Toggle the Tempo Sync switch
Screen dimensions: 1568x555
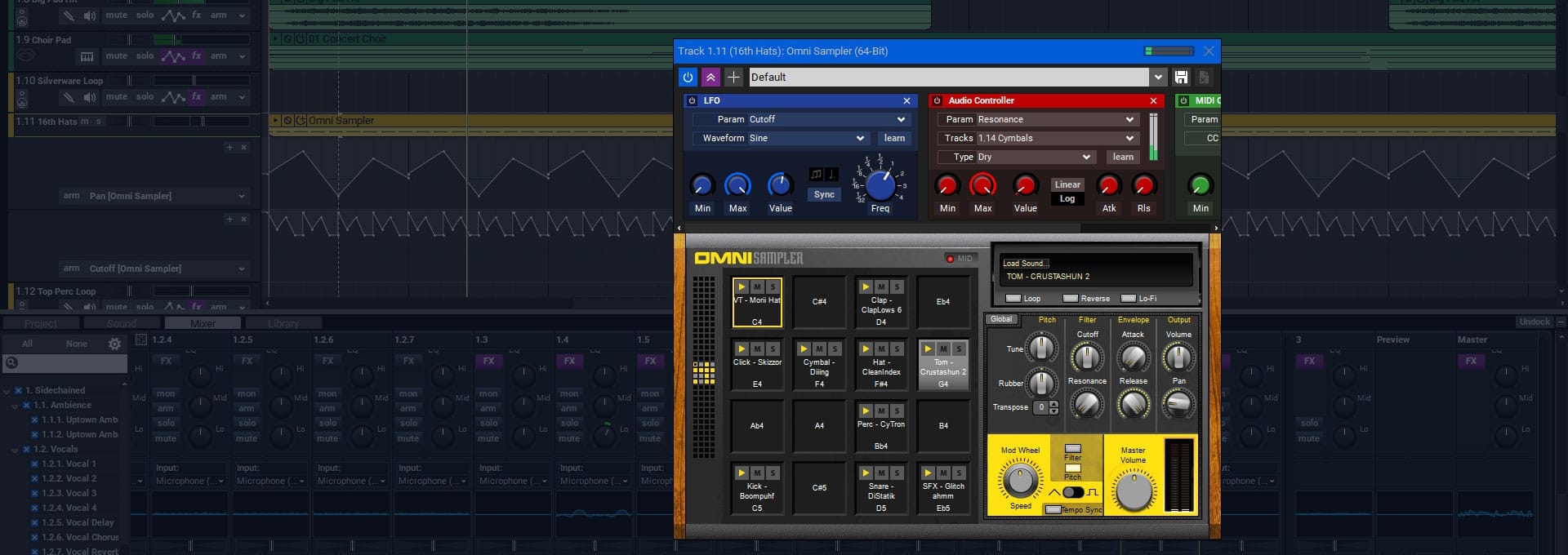click(x=1053, y=509)
